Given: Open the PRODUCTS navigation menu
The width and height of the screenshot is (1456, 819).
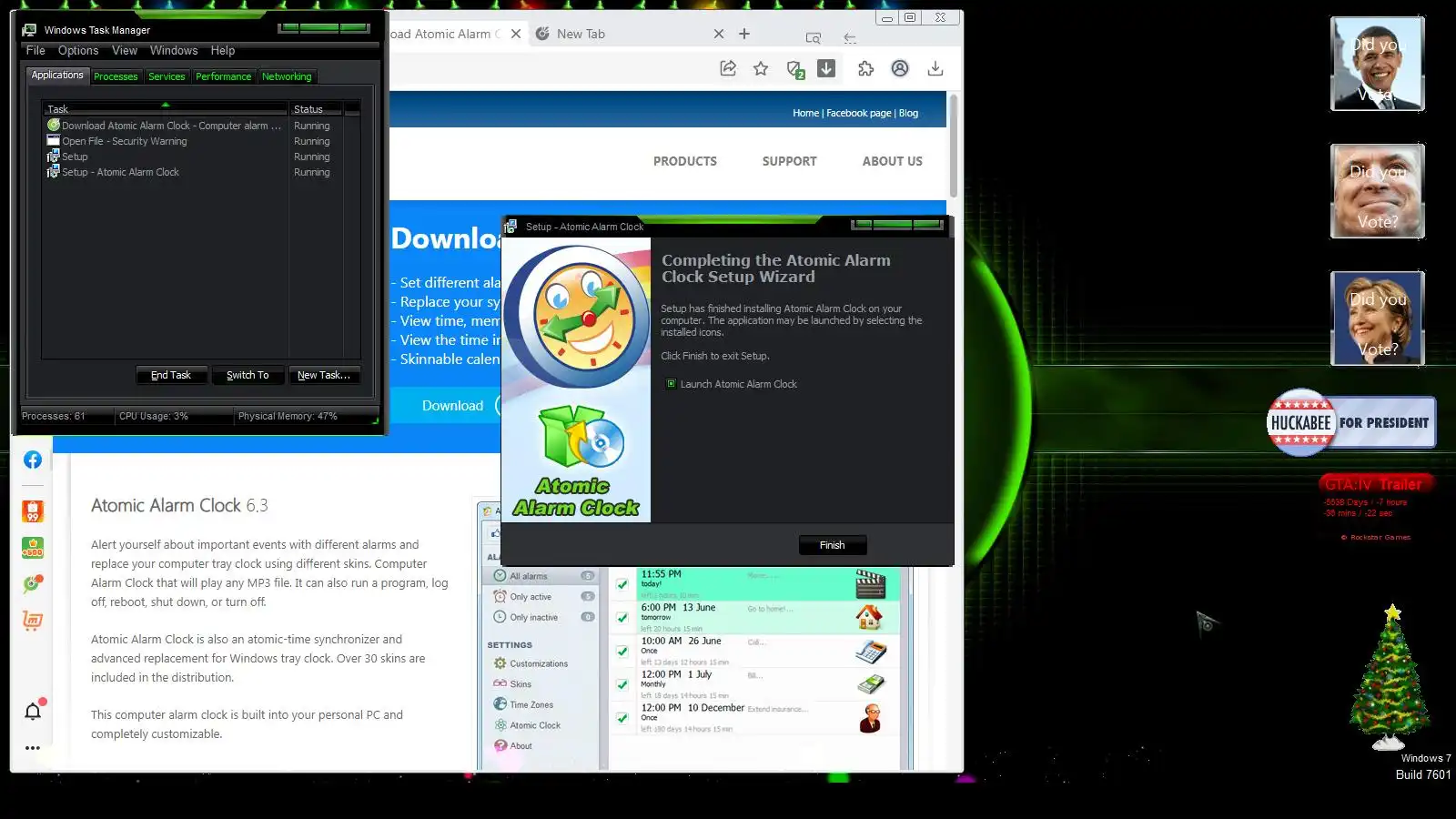Looking at the screenshot, I should tap(685, 161).
